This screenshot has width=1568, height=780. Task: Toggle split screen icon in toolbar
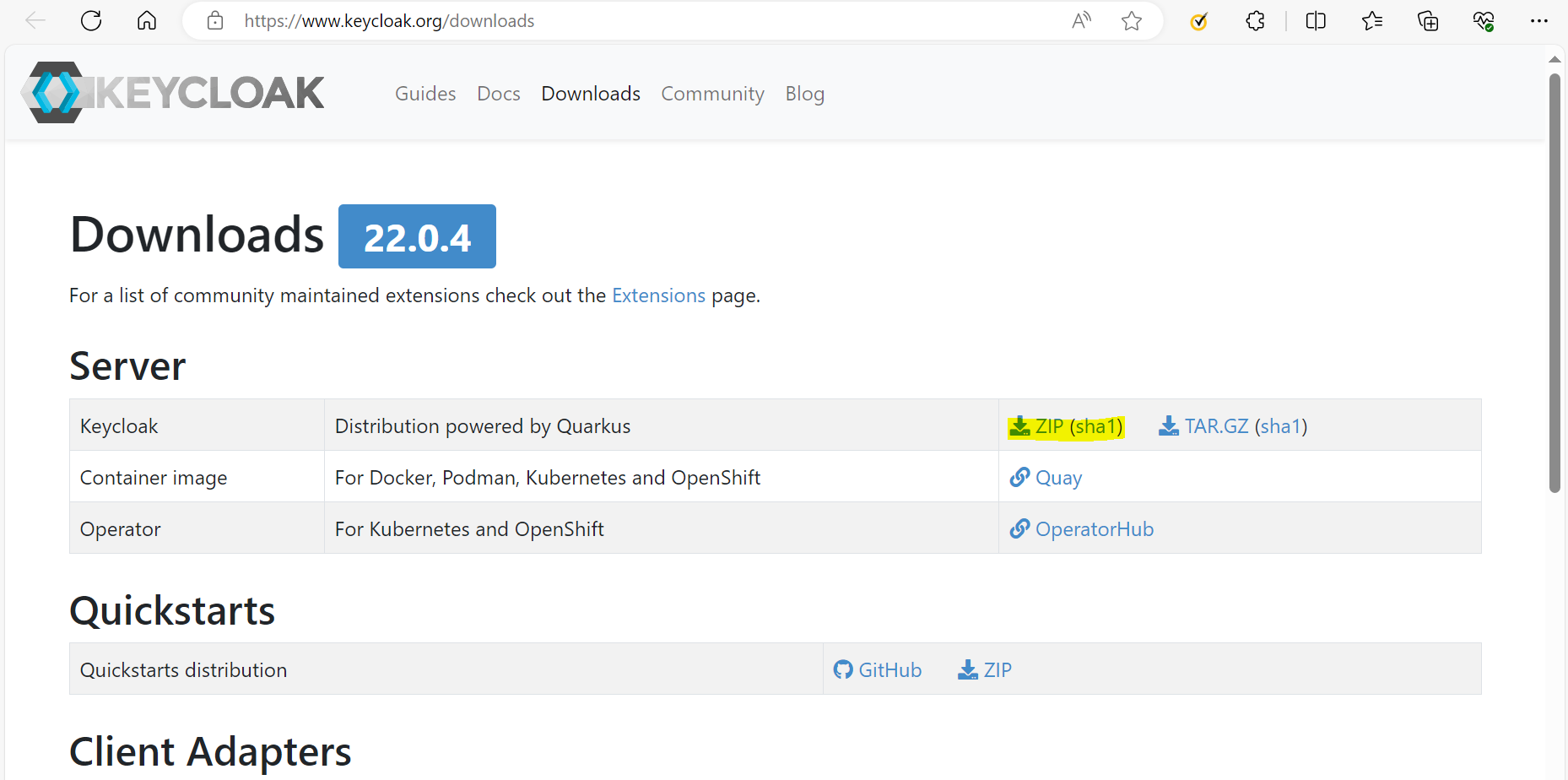[x=1316, y=21]
